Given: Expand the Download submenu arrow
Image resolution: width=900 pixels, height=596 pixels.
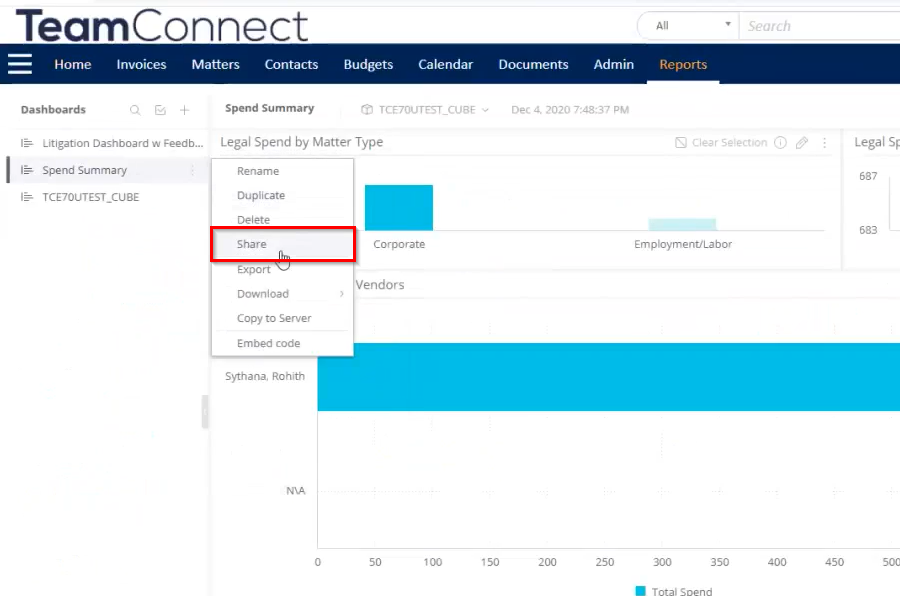Looking at the screenshot, I should click(x=342, y=293).
